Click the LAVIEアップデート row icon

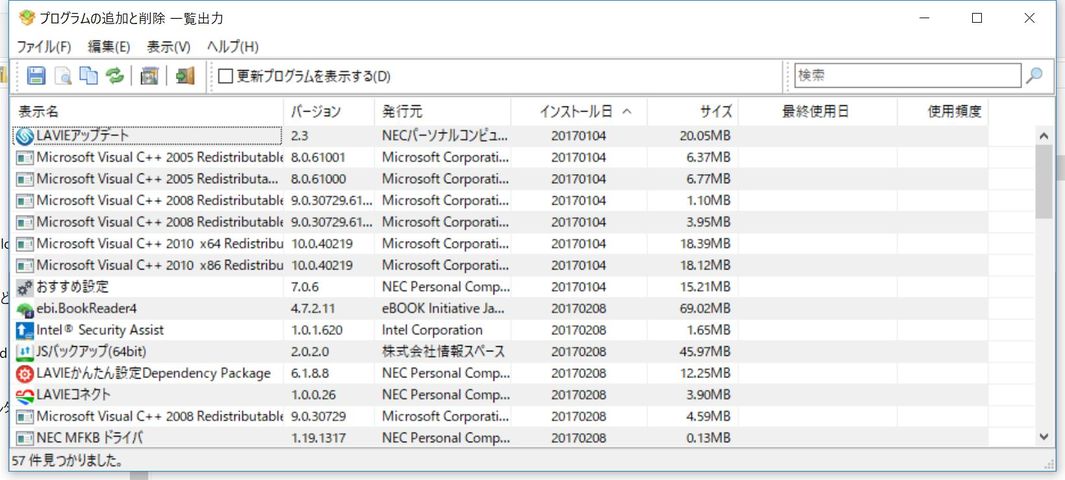25,136
